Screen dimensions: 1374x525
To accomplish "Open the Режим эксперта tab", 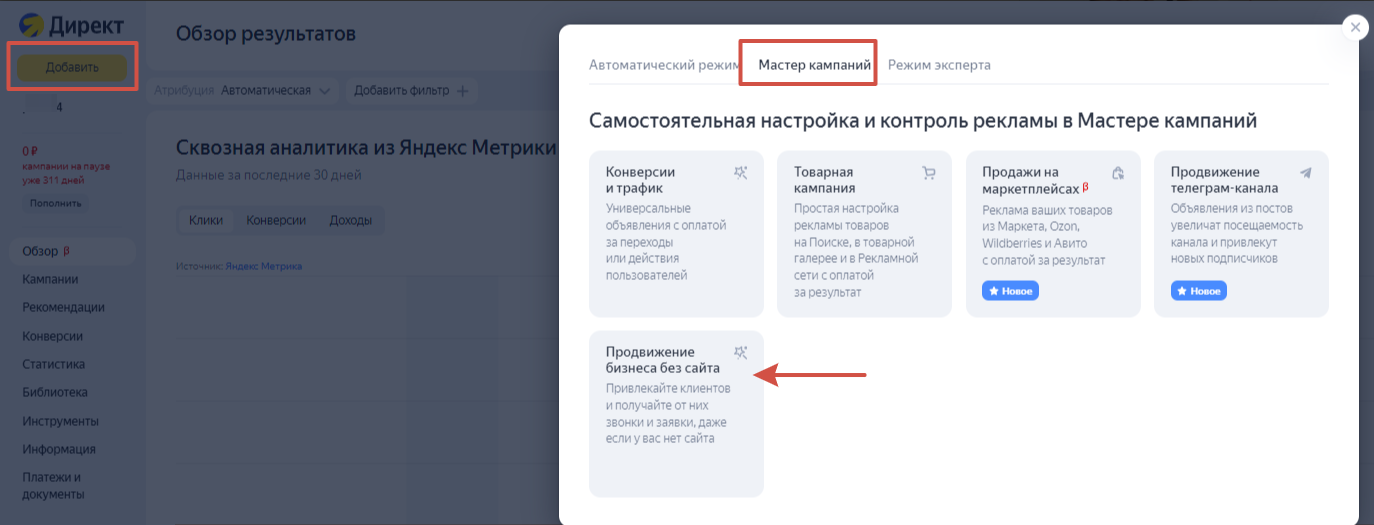I will tap(939, 65).
